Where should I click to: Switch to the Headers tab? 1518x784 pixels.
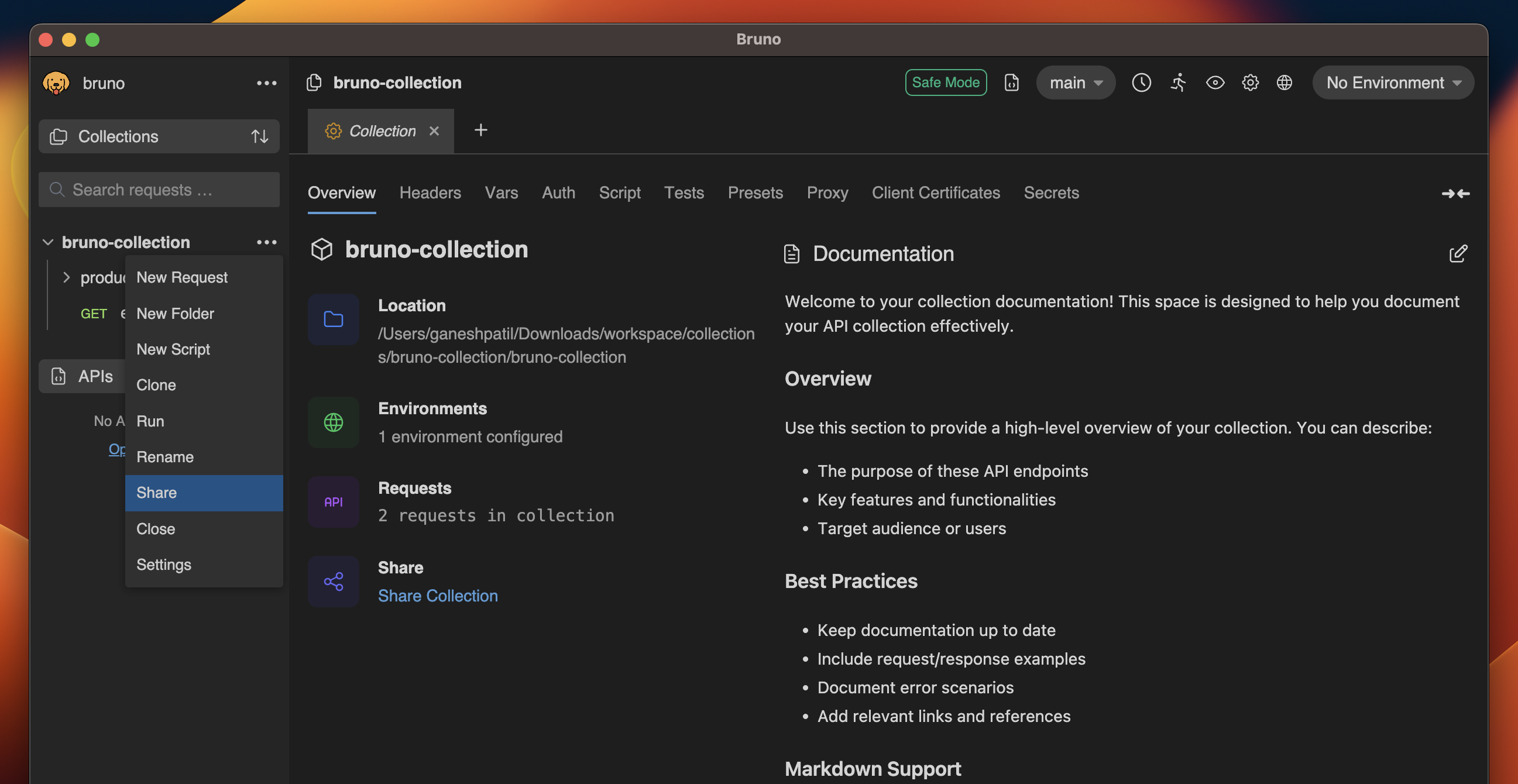430,192
